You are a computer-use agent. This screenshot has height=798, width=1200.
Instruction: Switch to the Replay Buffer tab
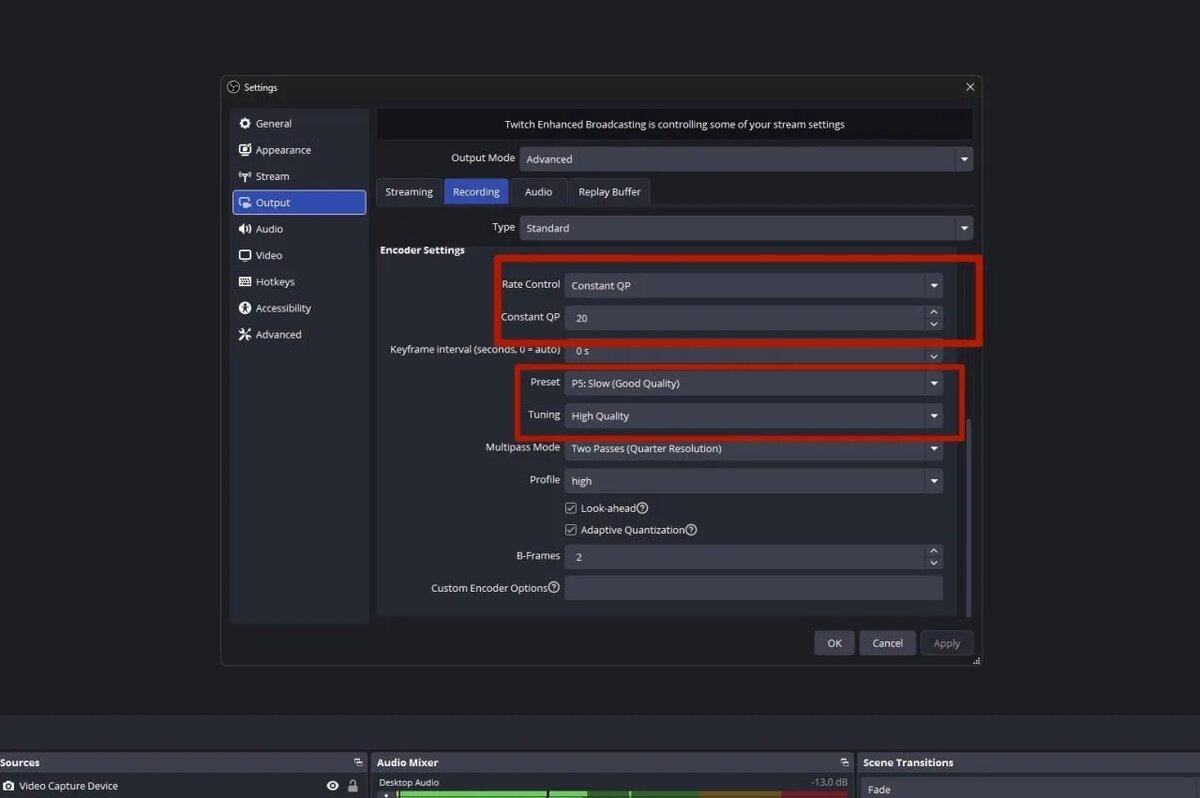pos(609,192)
